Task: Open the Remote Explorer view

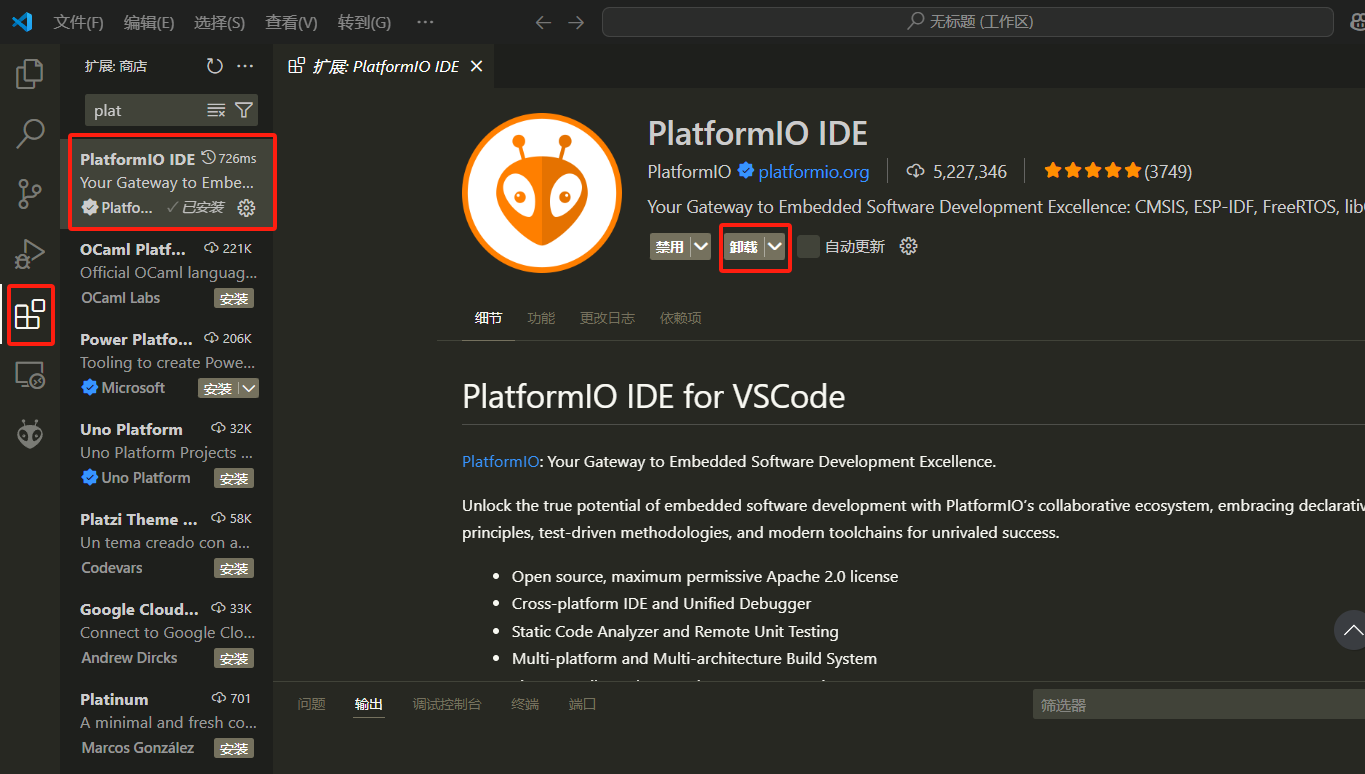Action: [x=30, y=375]
